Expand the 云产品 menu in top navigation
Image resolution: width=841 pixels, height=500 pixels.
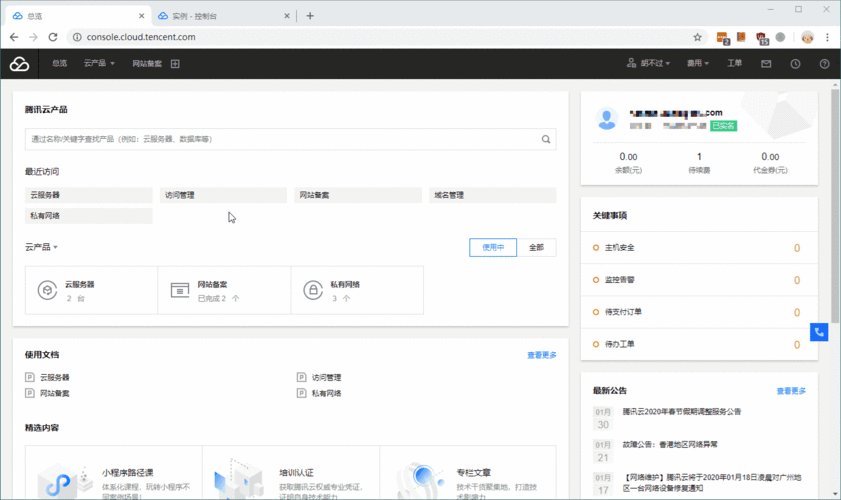[99, 63]
